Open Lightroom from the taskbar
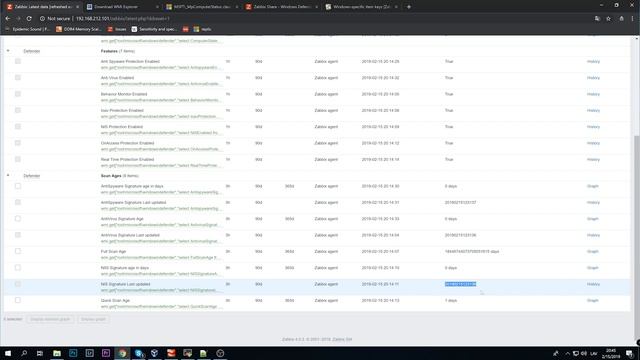This screenshot has width=640, height=360. click(x=89, y=353)
